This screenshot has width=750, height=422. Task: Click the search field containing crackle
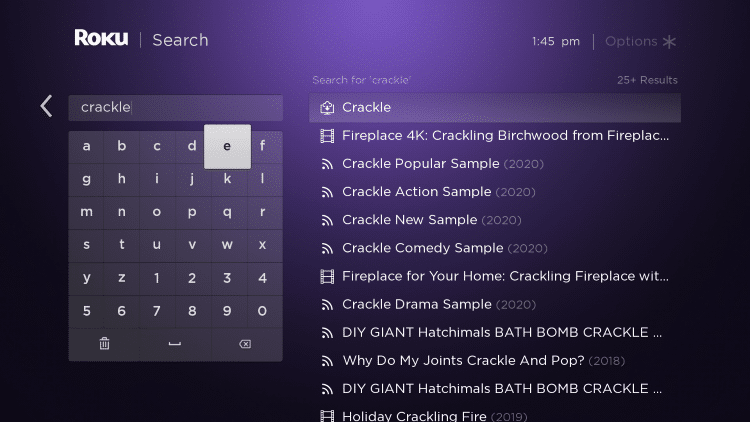pos(176,108)
